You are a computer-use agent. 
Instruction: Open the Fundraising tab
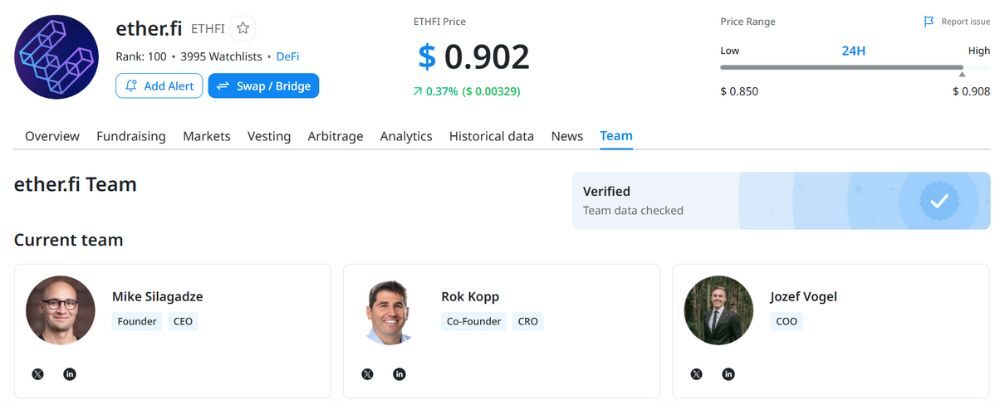coord(131,136)
